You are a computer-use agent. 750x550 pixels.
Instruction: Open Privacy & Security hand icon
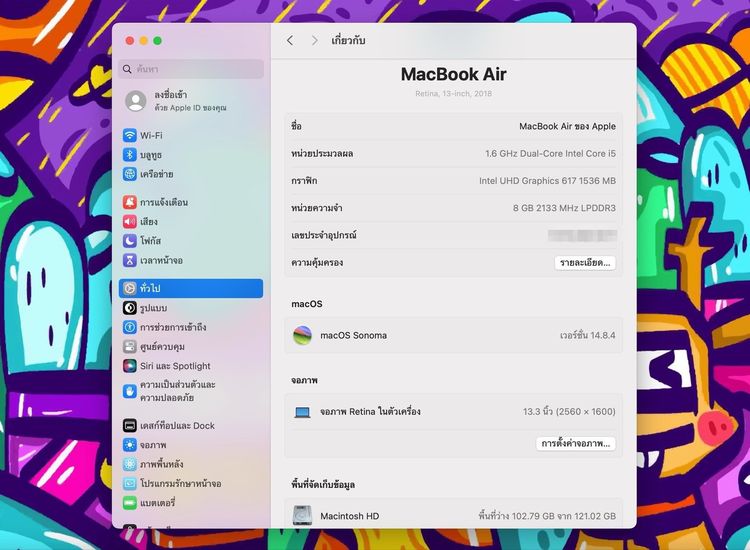coord(130,391)
